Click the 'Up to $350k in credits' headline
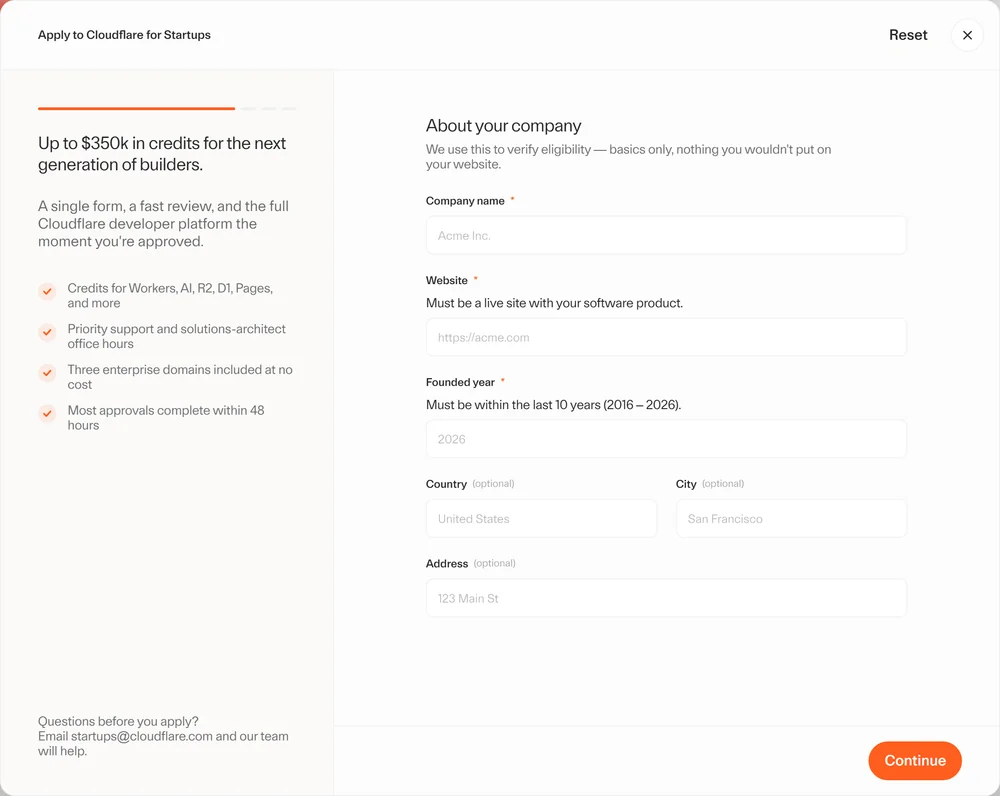Screen dimensions: 1000x796 (x=162, y=154)
